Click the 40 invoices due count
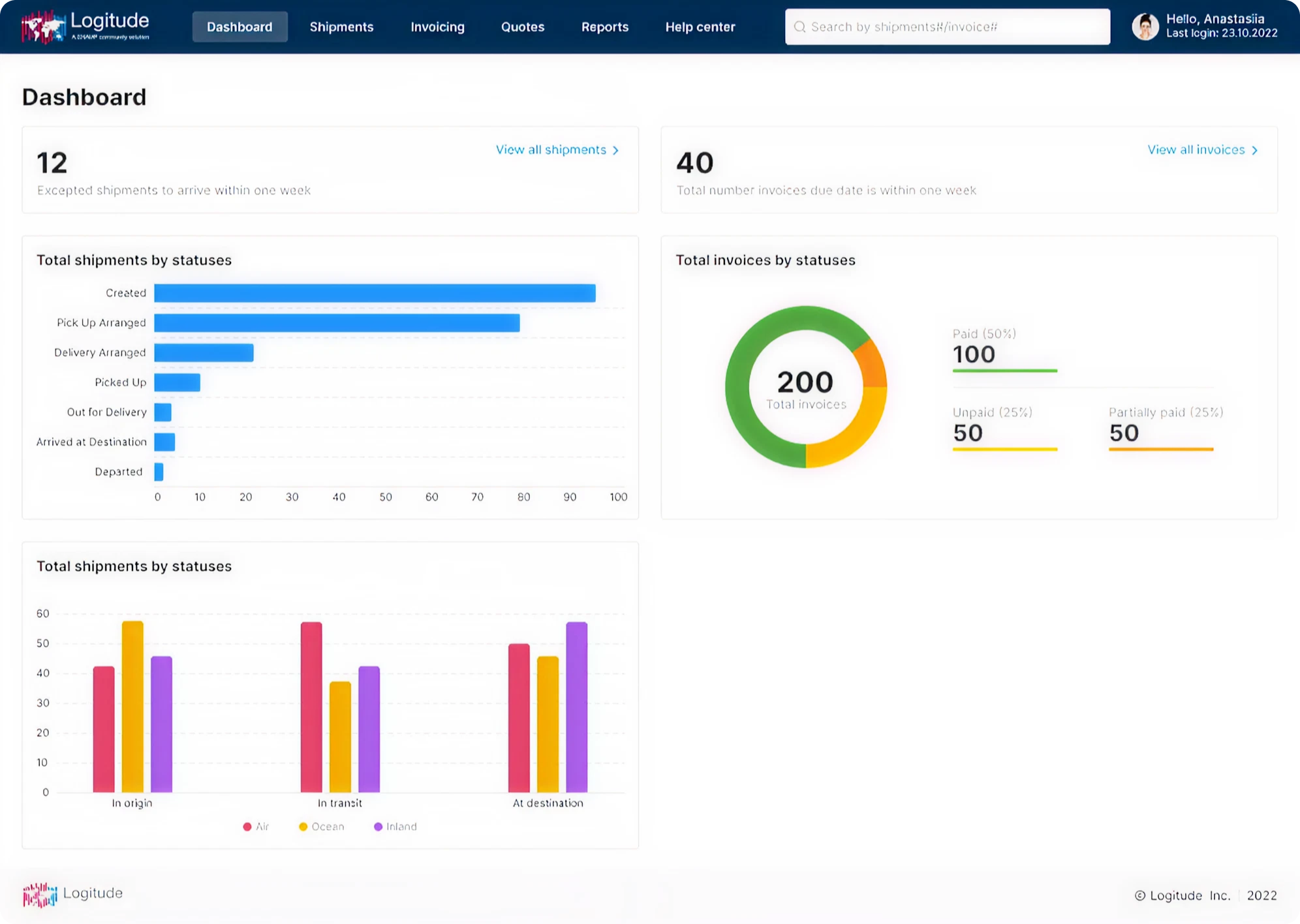1300x924 pixels. coord(695,163)
